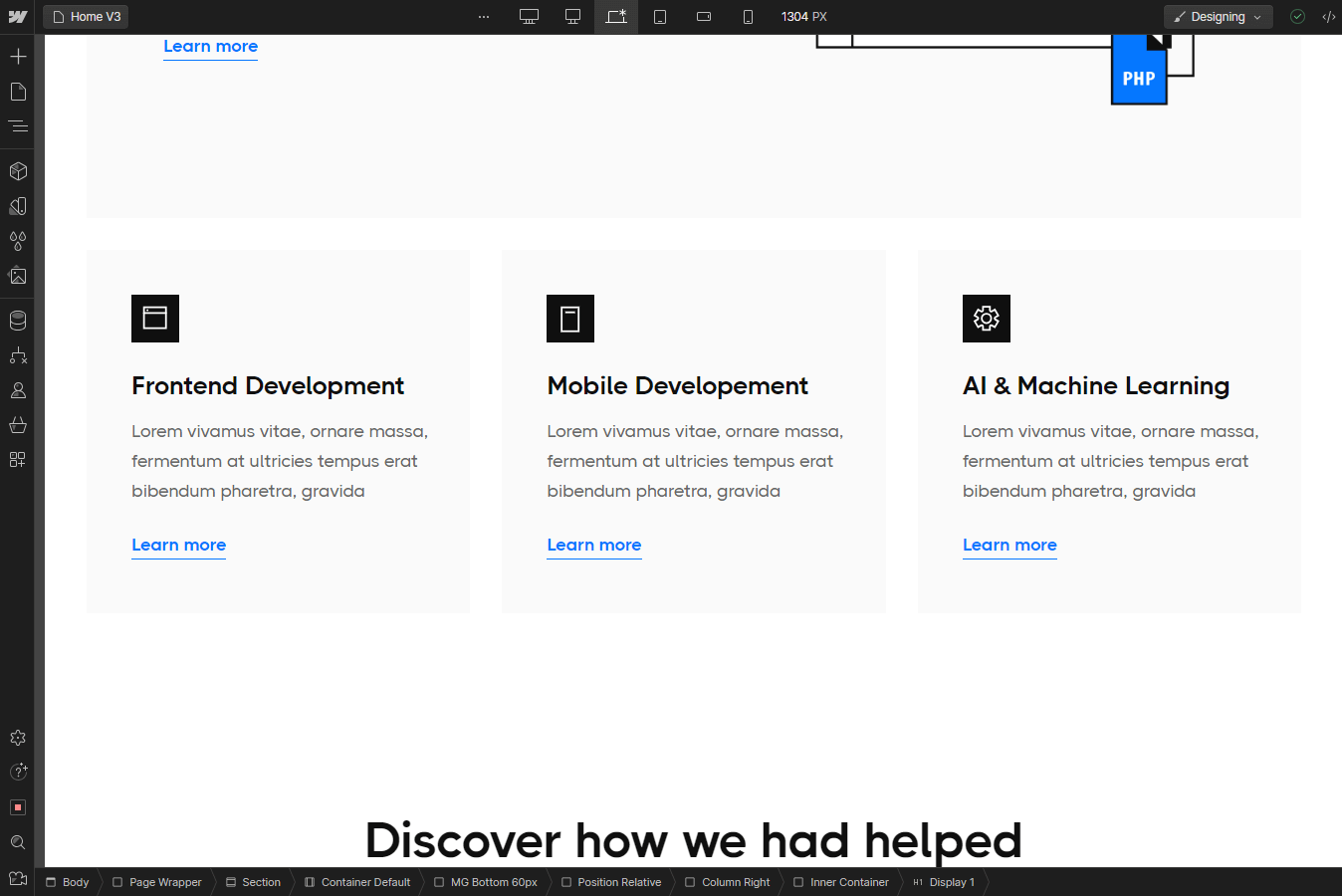
Task: Open the Ecommerce panel
Action: pos(18,425)
